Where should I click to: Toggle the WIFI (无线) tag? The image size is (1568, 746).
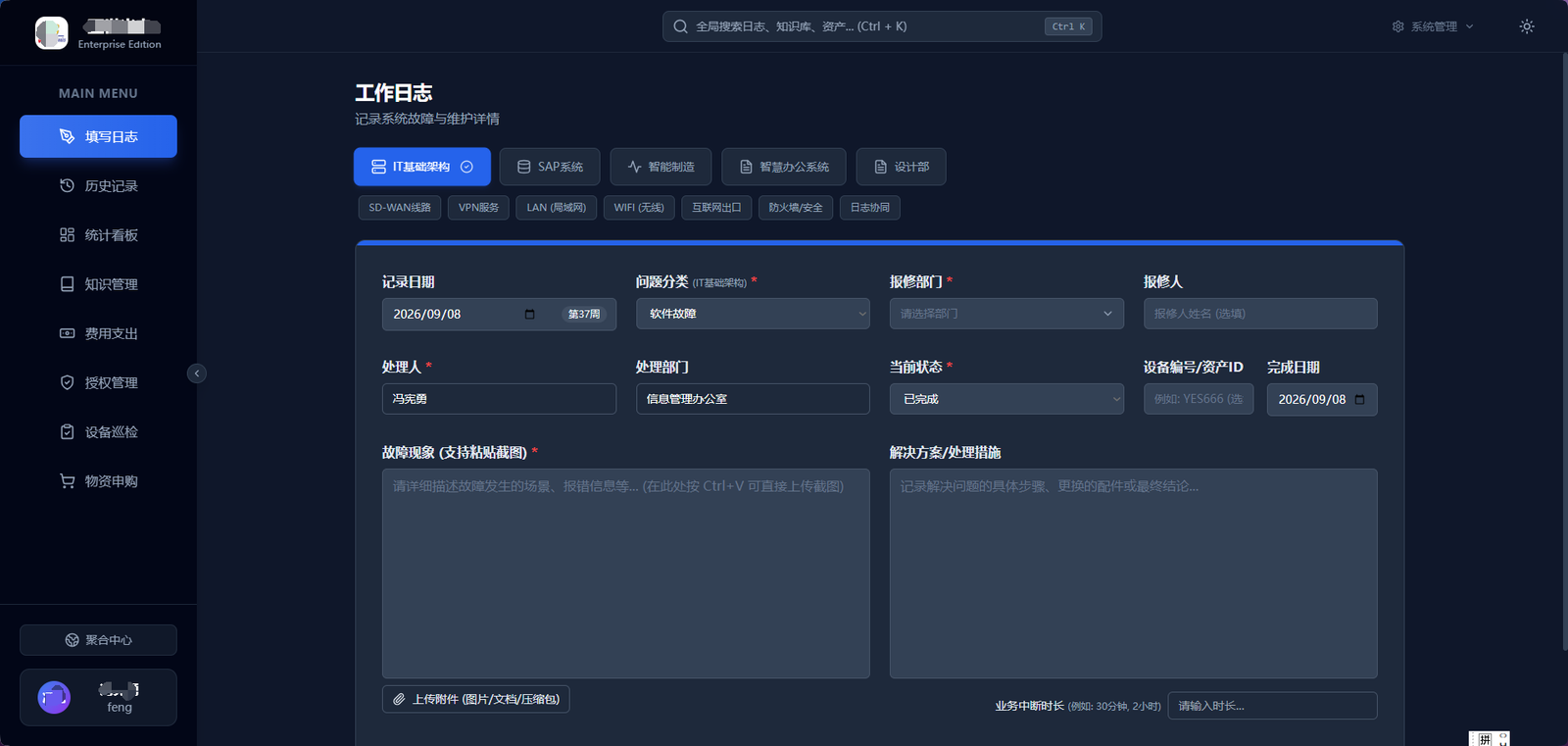(x=639, y=208)
